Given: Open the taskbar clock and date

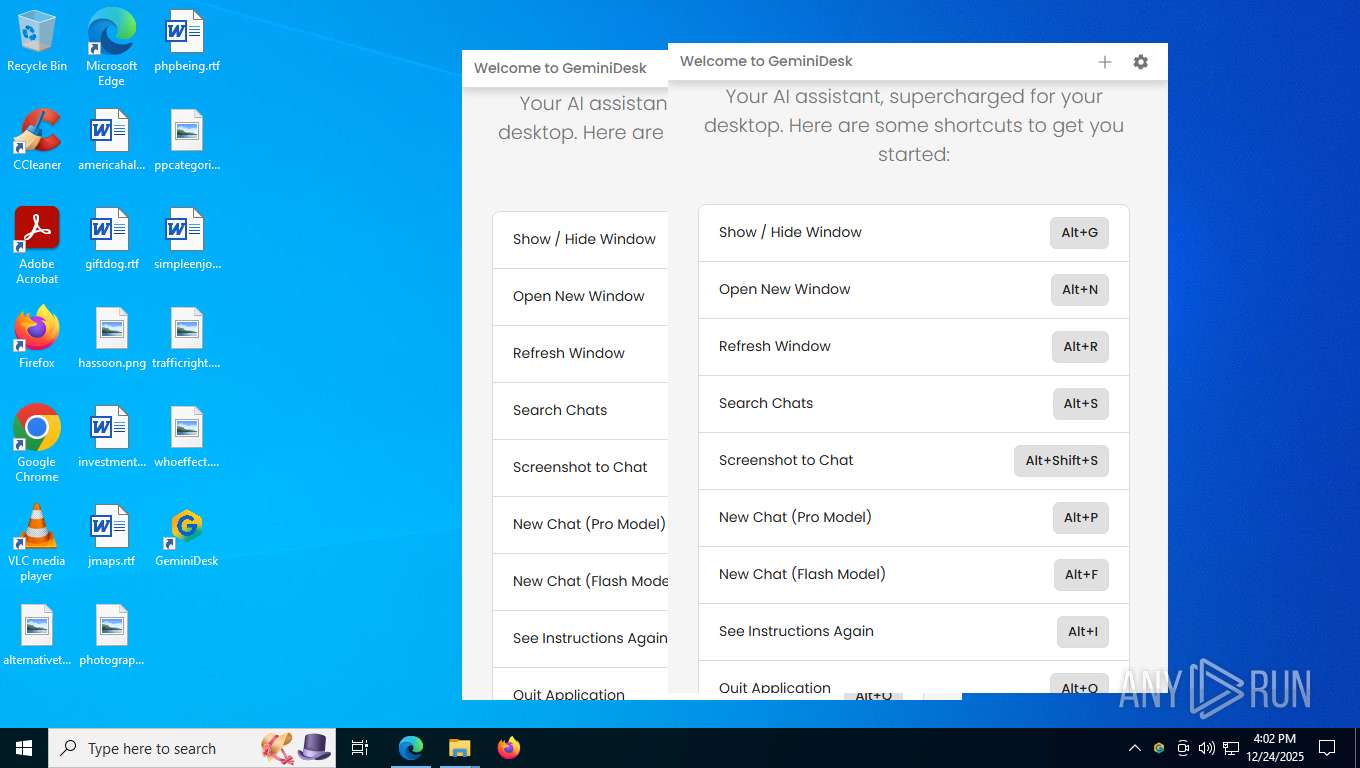Looking at the screenshot, I should [1274, 748].
